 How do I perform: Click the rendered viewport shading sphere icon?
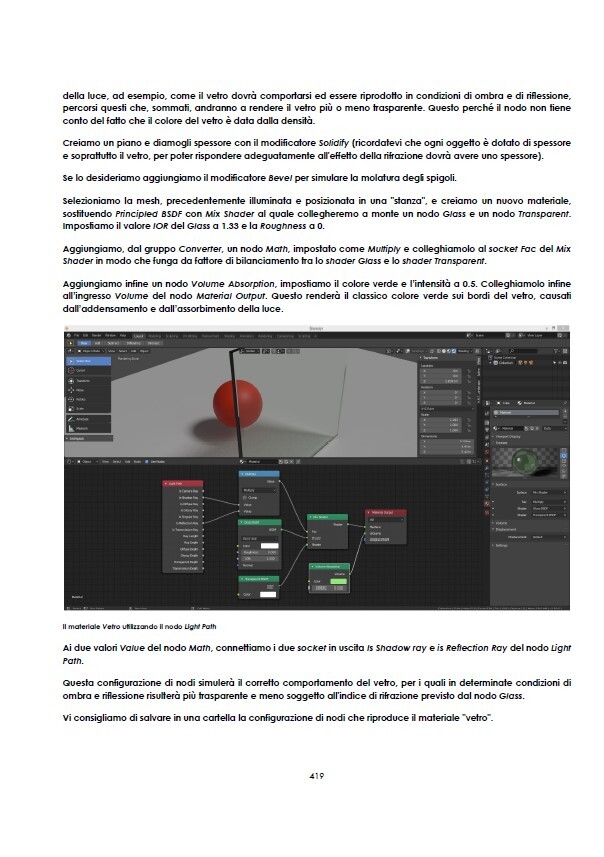point(454,351)
